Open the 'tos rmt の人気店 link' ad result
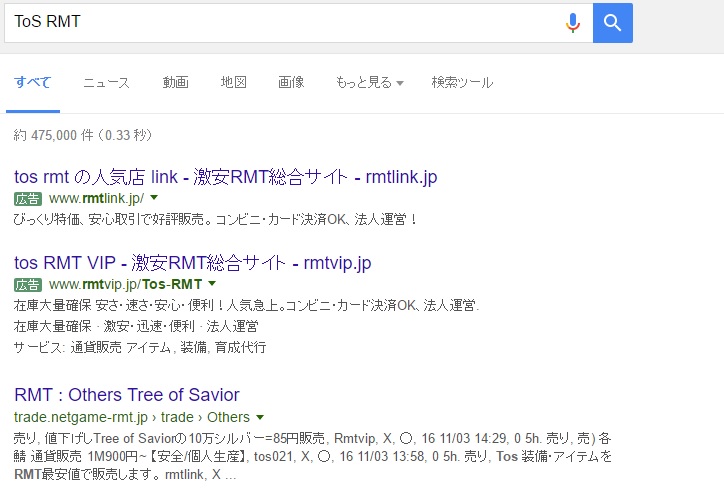 click(226, 176)
